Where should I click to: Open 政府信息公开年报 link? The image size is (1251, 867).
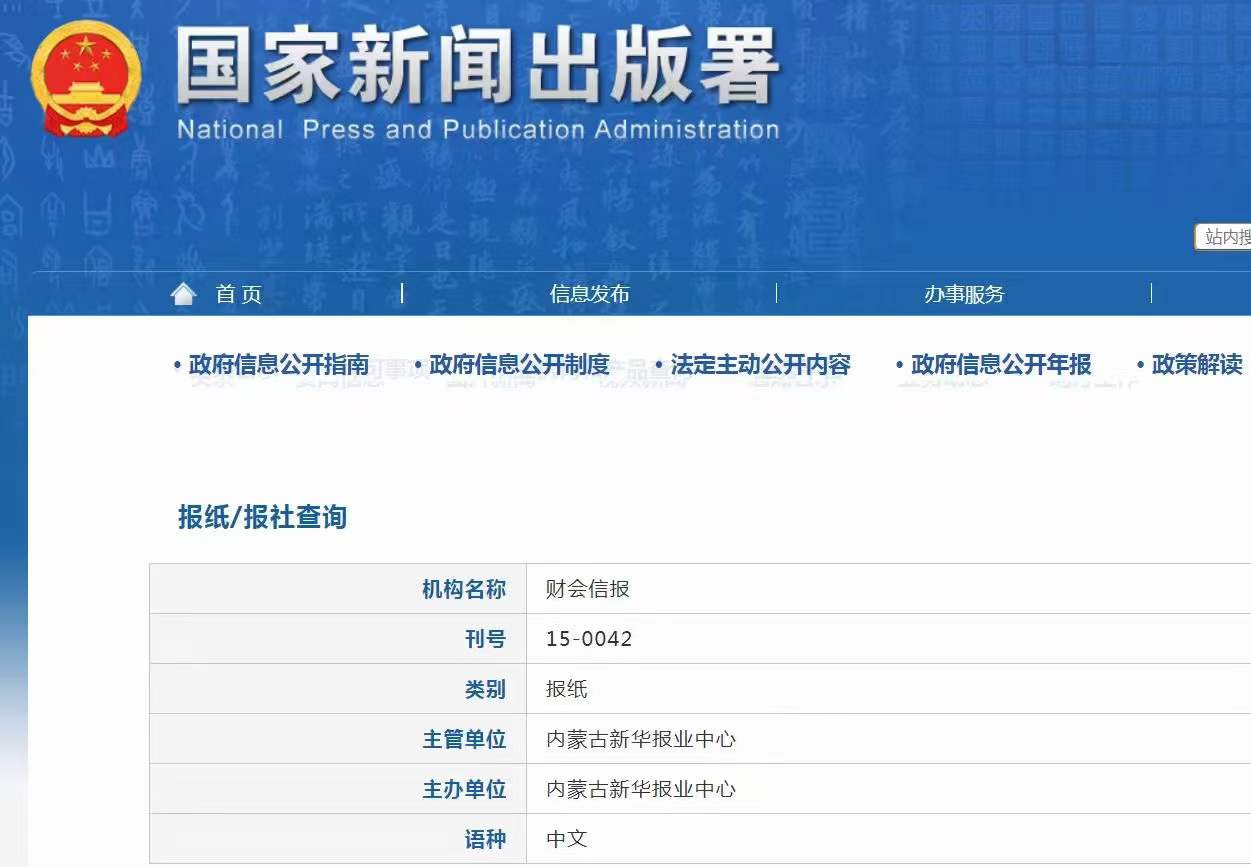click(x=1002, y=365)
